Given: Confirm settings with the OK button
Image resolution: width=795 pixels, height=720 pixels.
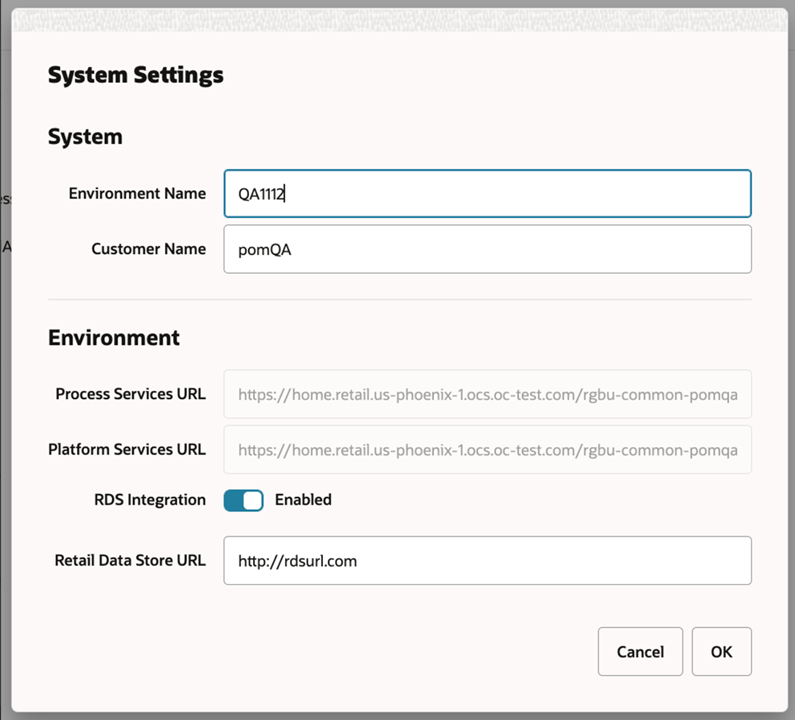Looking at the screenshot, I should (x=721, y=652).
